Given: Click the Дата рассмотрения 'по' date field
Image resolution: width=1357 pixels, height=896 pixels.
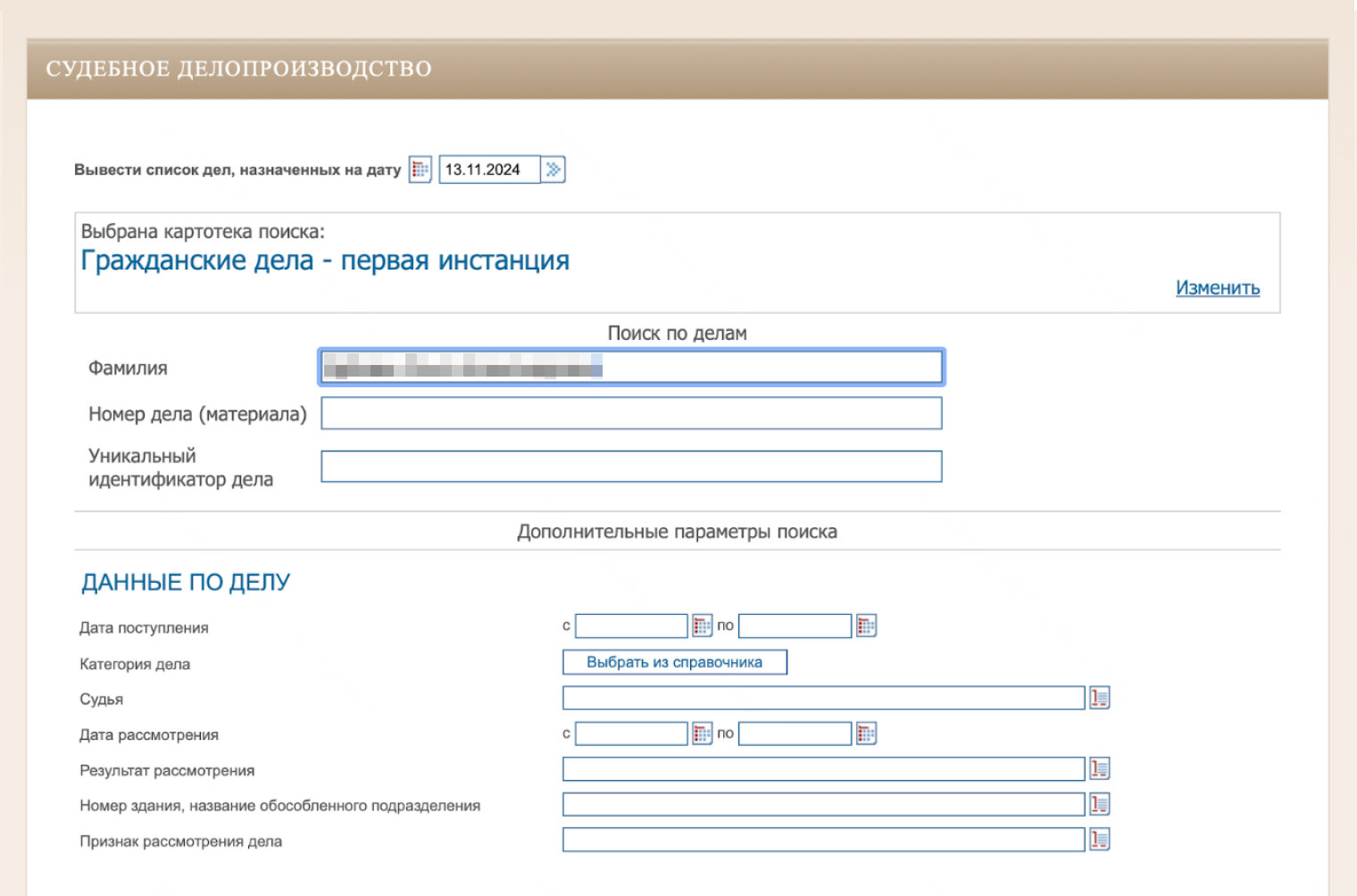Looking at the screenshot, I should coord(795,734).
